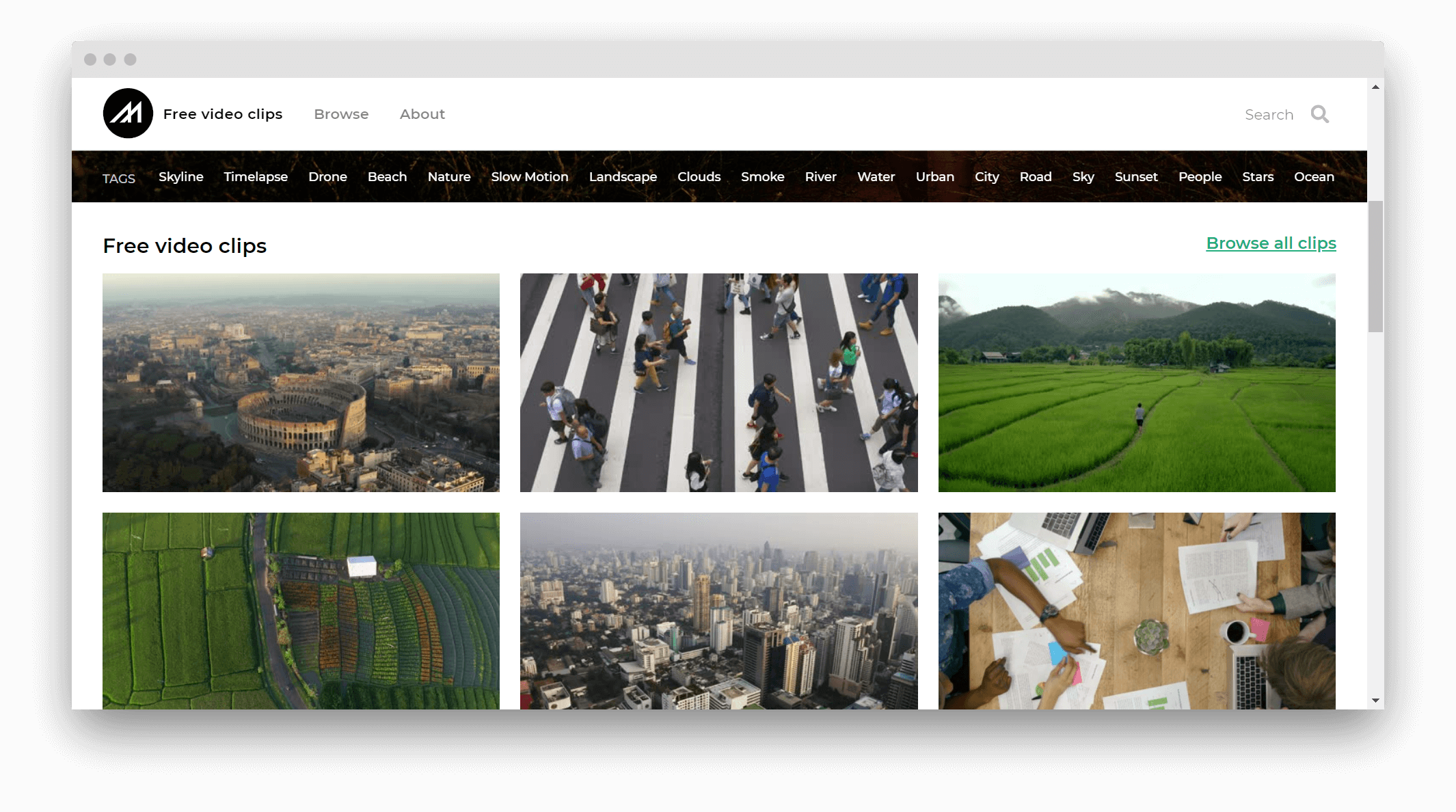Select the River tag
Viewport: 1456px width, 812px height.
coord(820,176)
